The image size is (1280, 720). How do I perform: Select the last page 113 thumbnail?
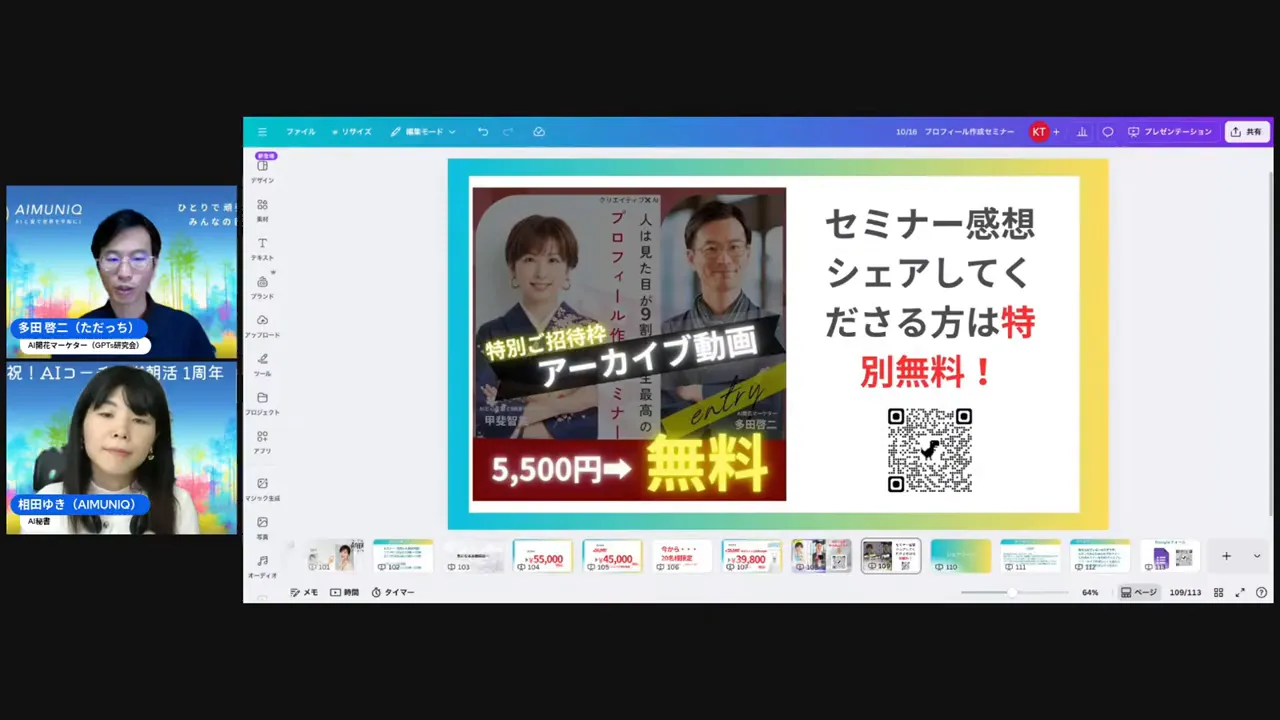[1170, 556]
